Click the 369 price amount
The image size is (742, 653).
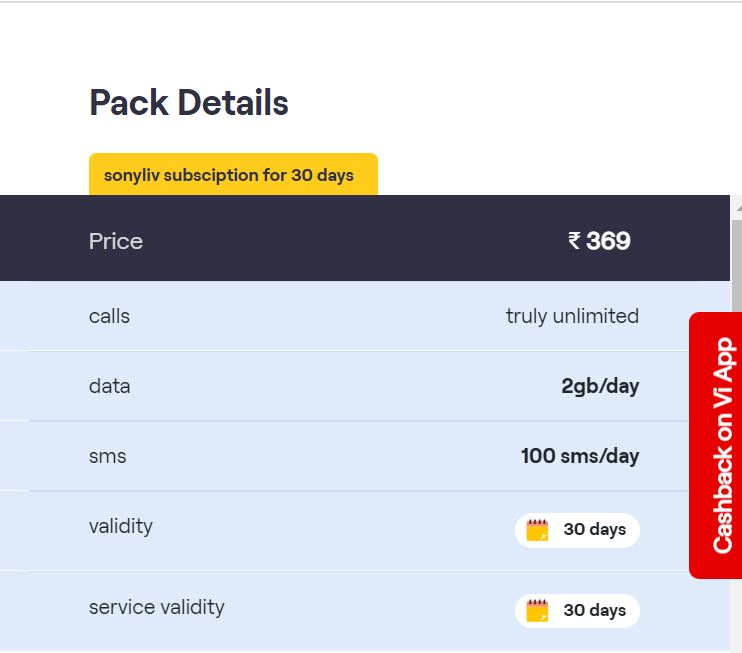[x=608, y=241]
